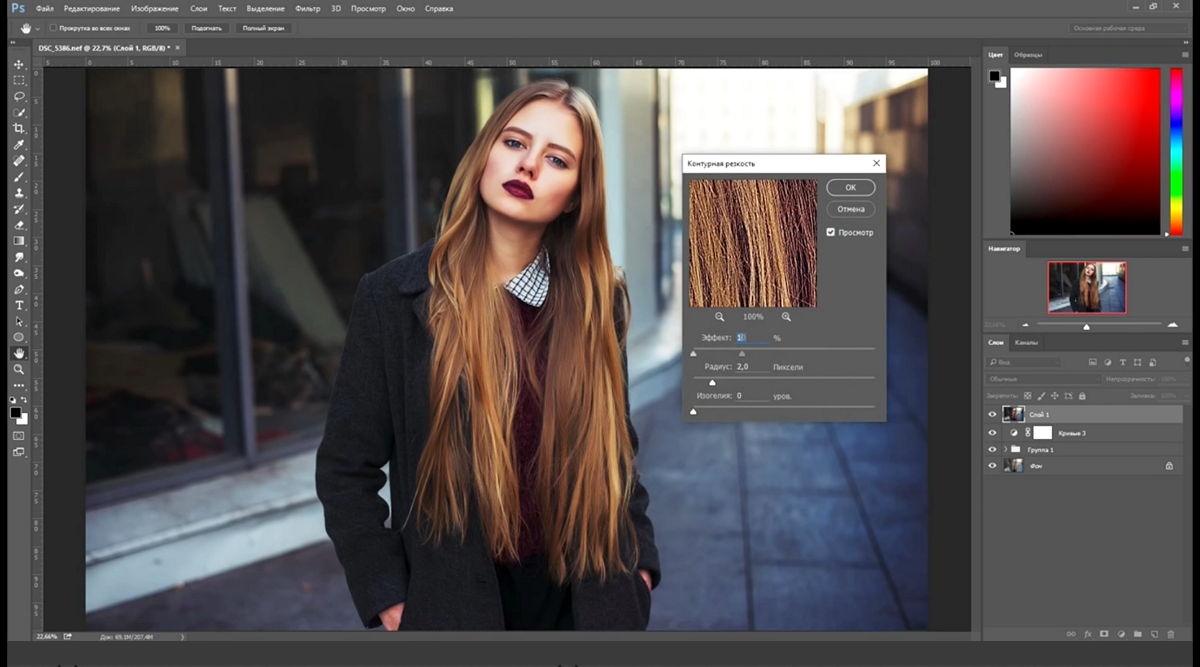Screen dimensions: 1200x667
Task: Add a layer mask icon
Action: click(x=1104, y=633)
